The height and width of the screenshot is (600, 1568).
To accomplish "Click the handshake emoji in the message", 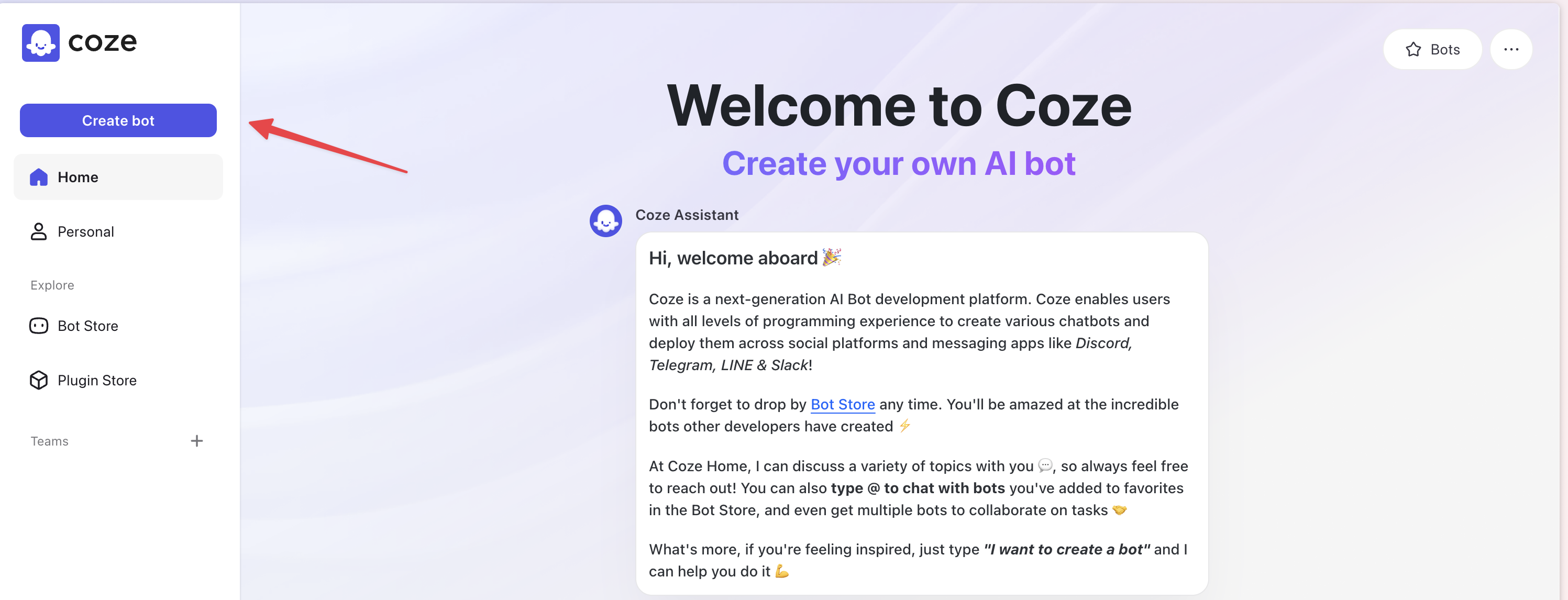I will (1119, 510).
